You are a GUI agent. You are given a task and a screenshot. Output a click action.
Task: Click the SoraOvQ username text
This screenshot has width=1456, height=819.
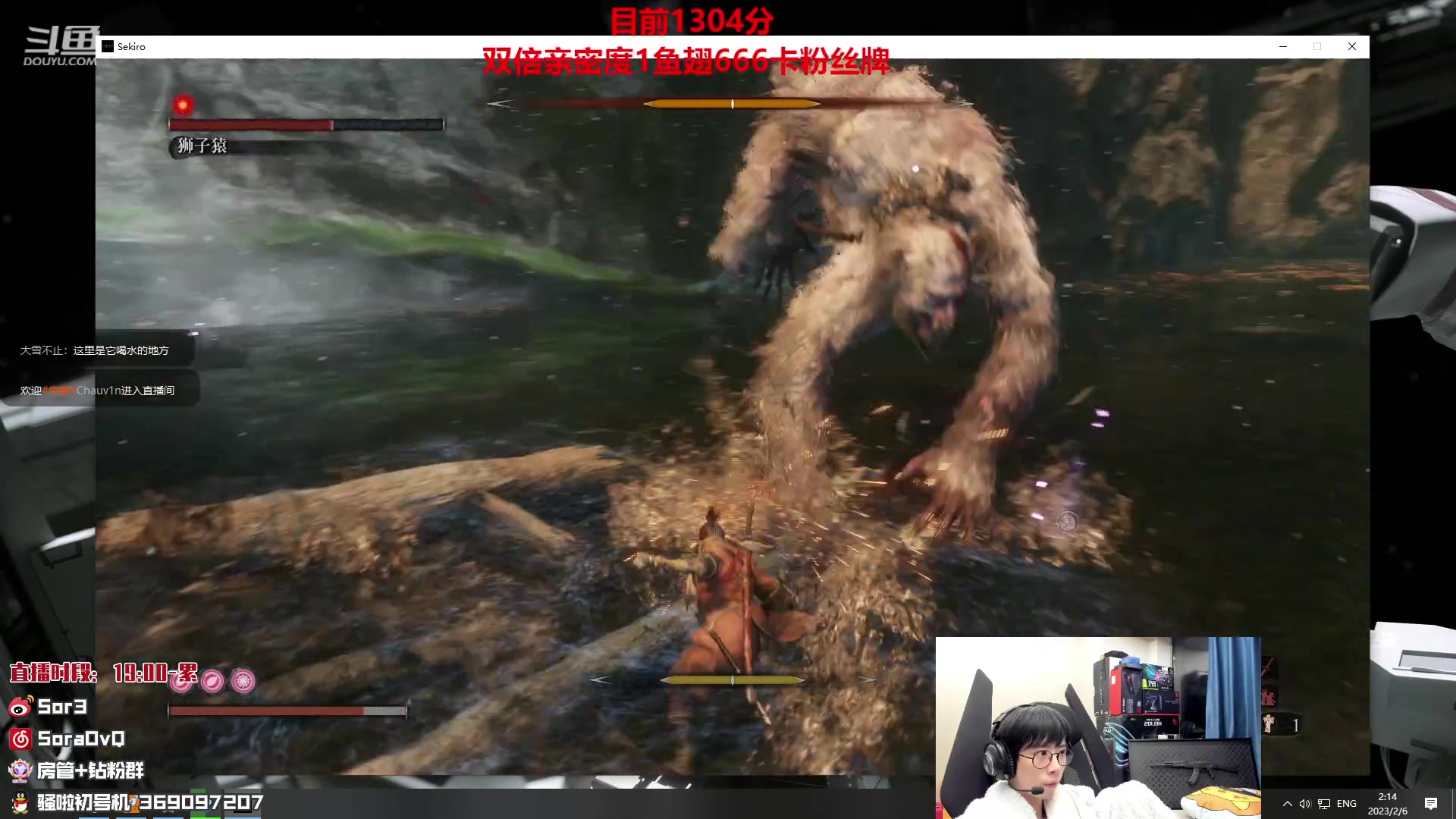(81, 739)
